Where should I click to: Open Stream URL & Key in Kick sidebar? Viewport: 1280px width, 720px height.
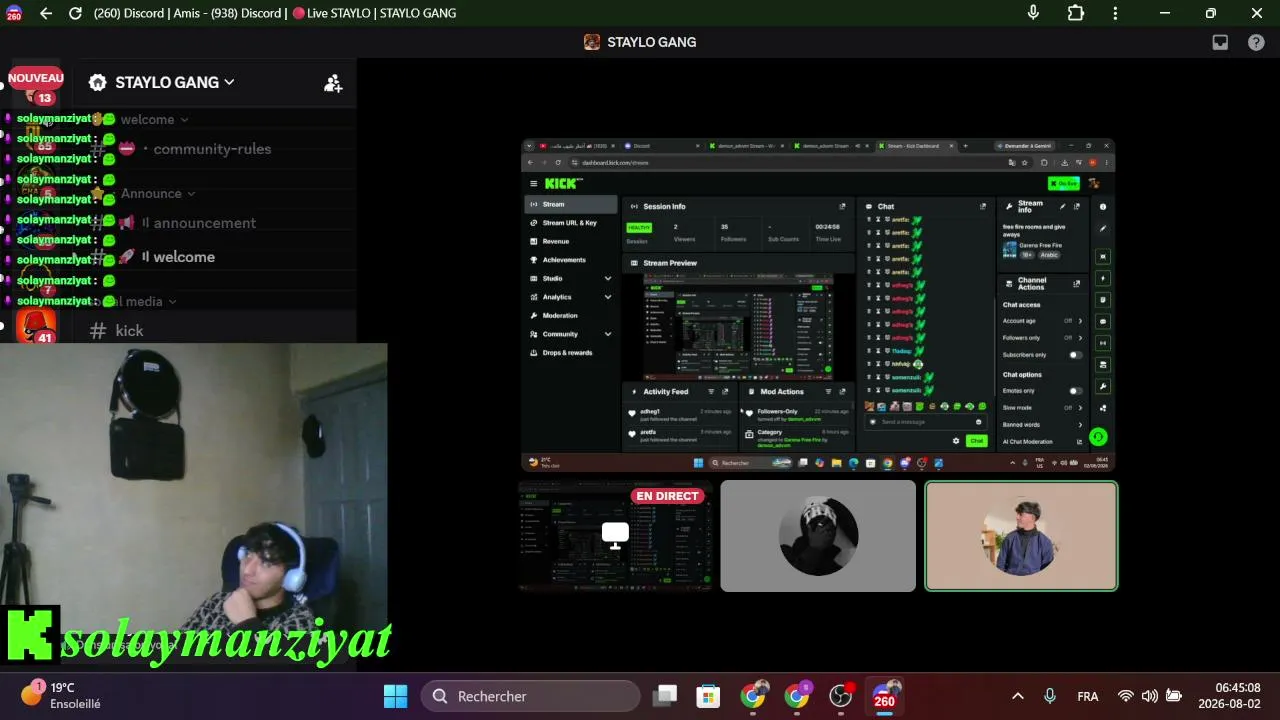click(571, 223)
